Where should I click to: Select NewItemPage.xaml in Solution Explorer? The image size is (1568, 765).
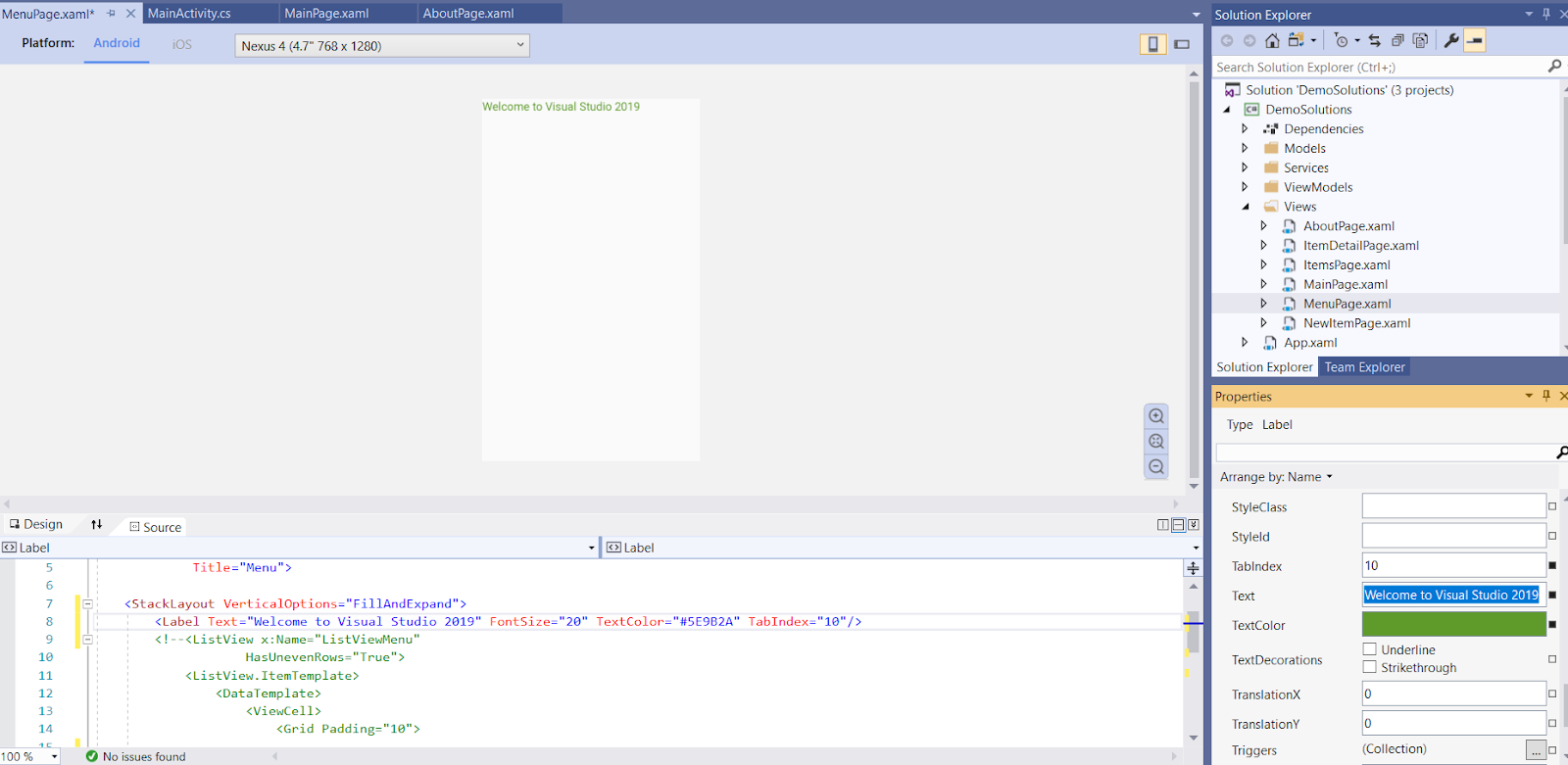1356,323
